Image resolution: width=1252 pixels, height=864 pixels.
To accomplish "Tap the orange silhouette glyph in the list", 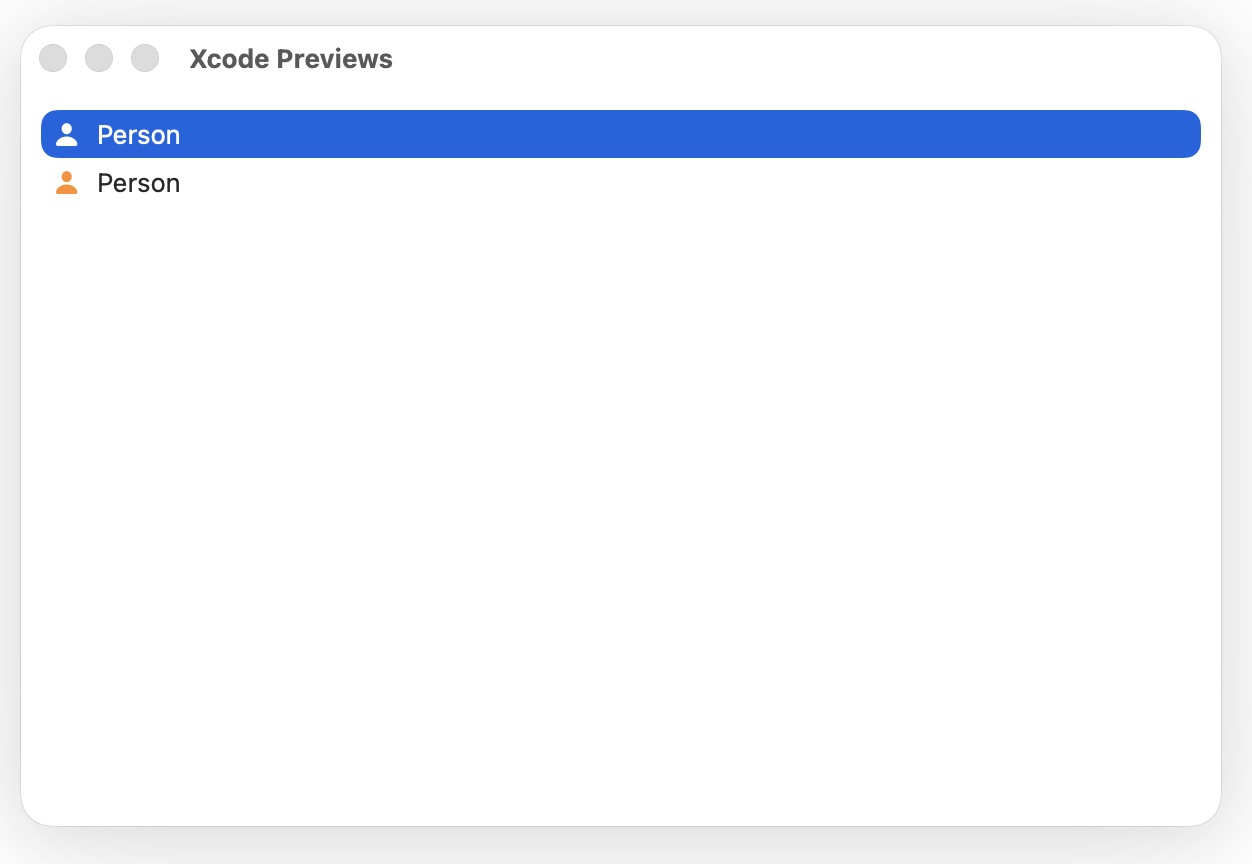I will coord(67,183).
